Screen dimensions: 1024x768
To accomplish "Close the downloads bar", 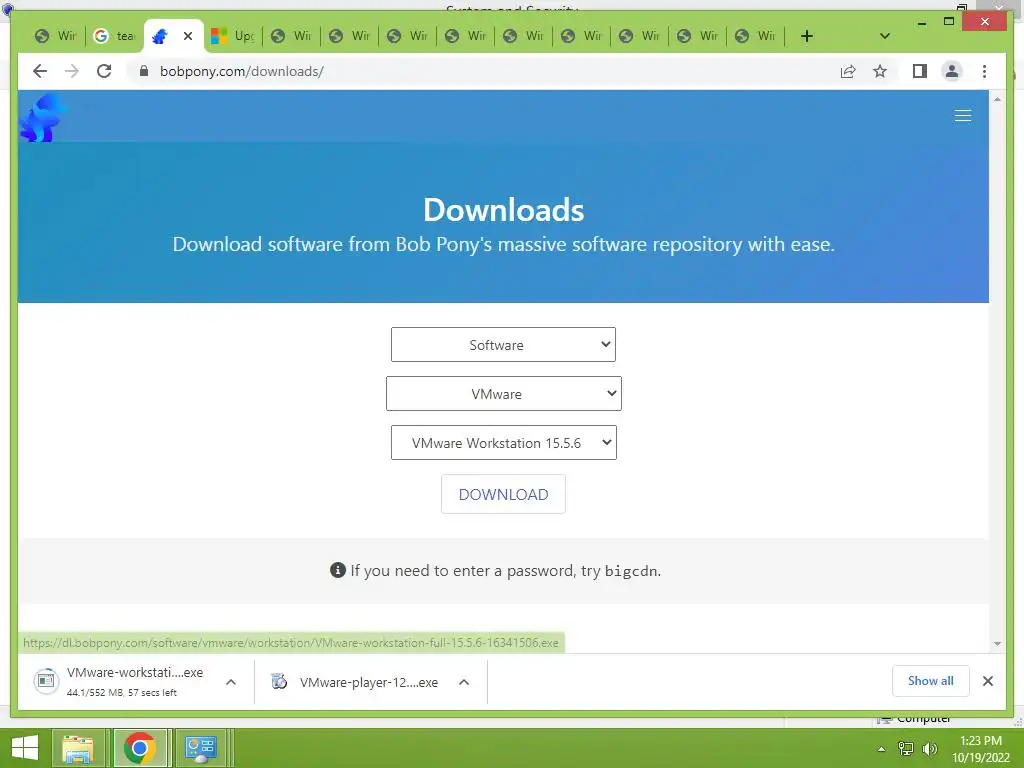I will coord(987,681).
